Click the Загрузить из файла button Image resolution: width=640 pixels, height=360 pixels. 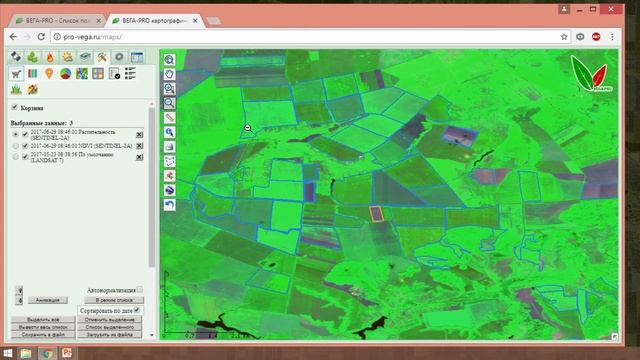point(110,334)
